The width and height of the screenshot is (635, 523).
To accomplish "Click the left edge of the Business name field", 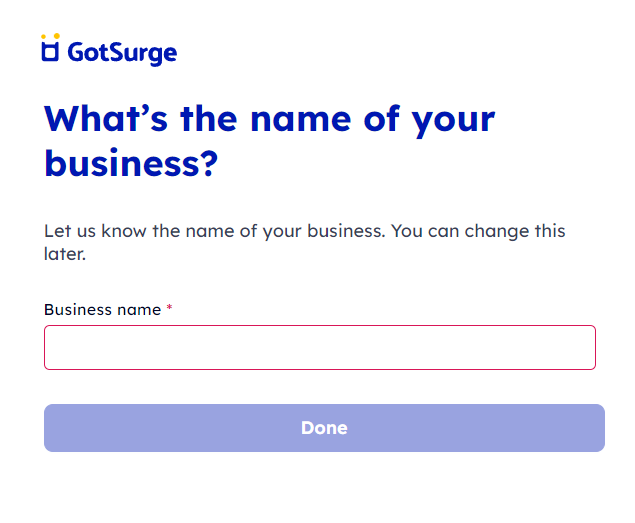I will point(55,347).
